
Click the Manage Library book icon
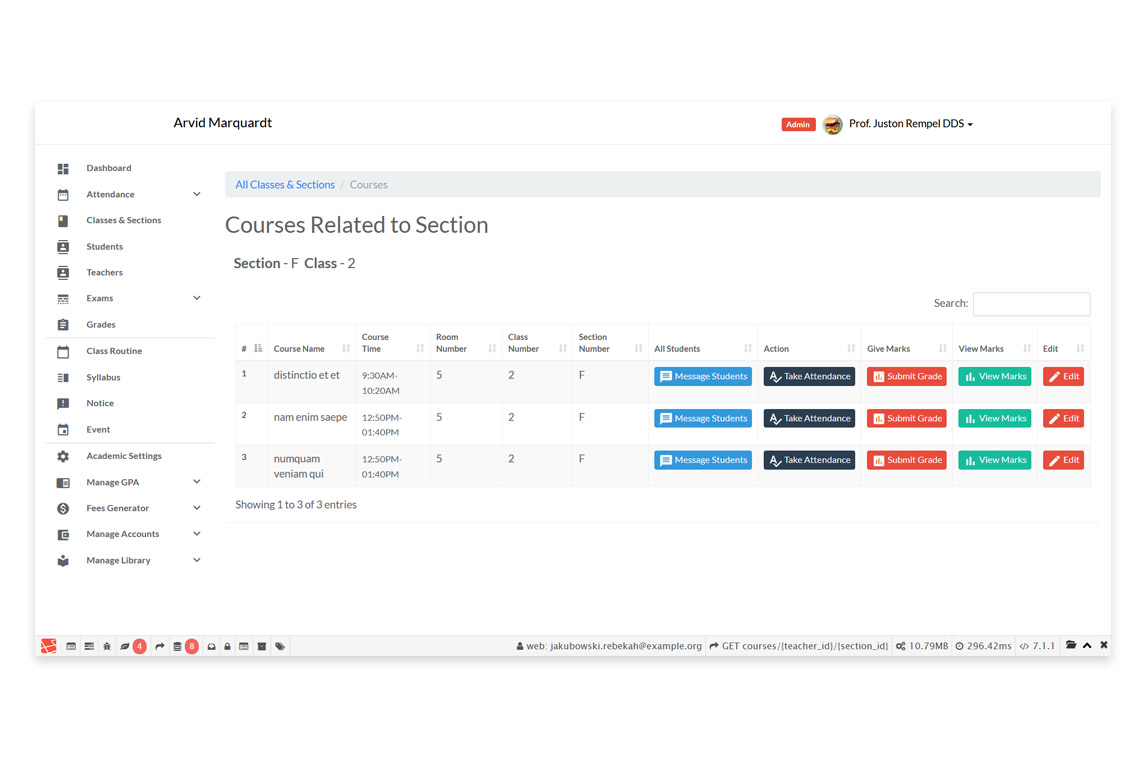click(x=63, y=560)
